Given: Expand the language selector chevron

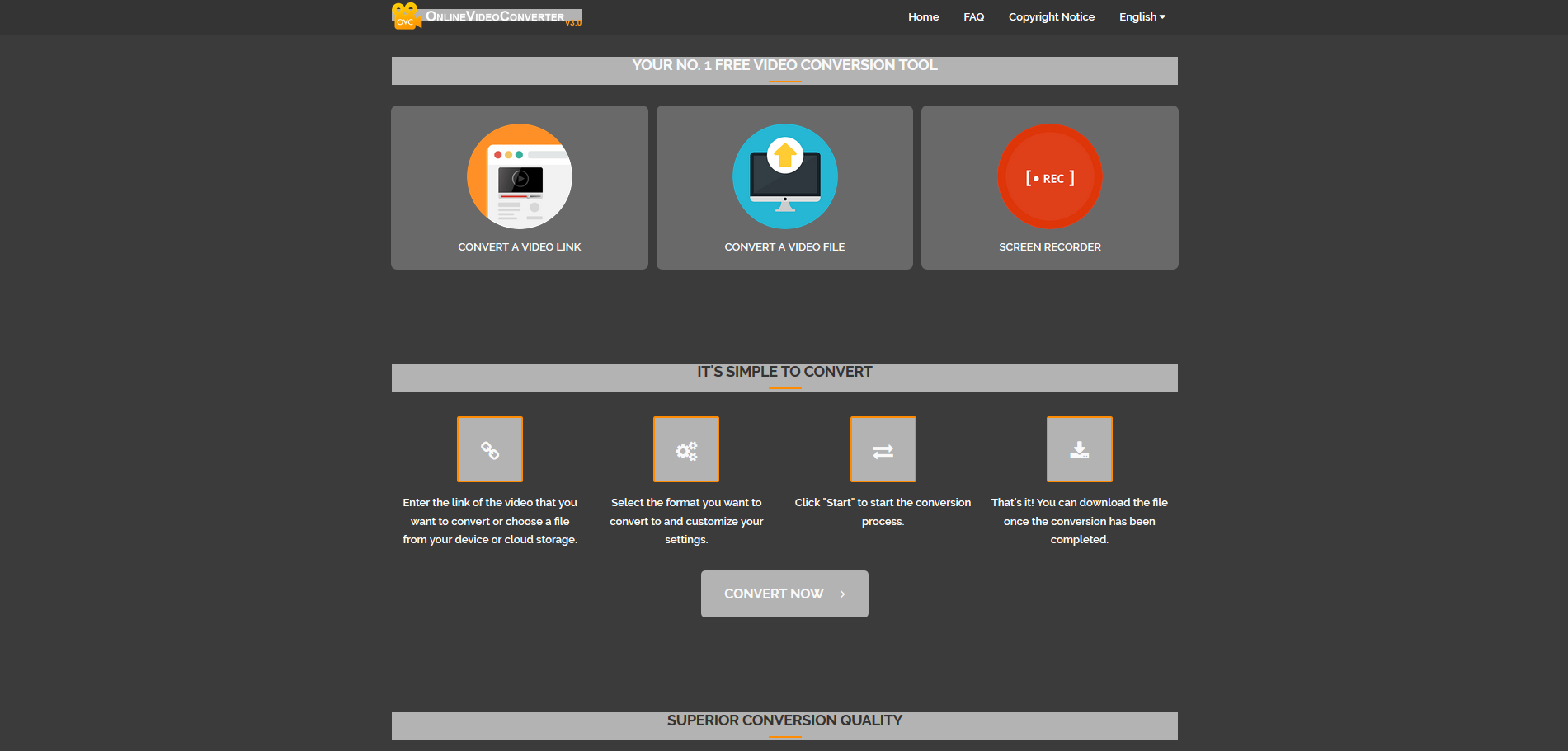Looking at the screenshot, I should [x=1162, y=16].
